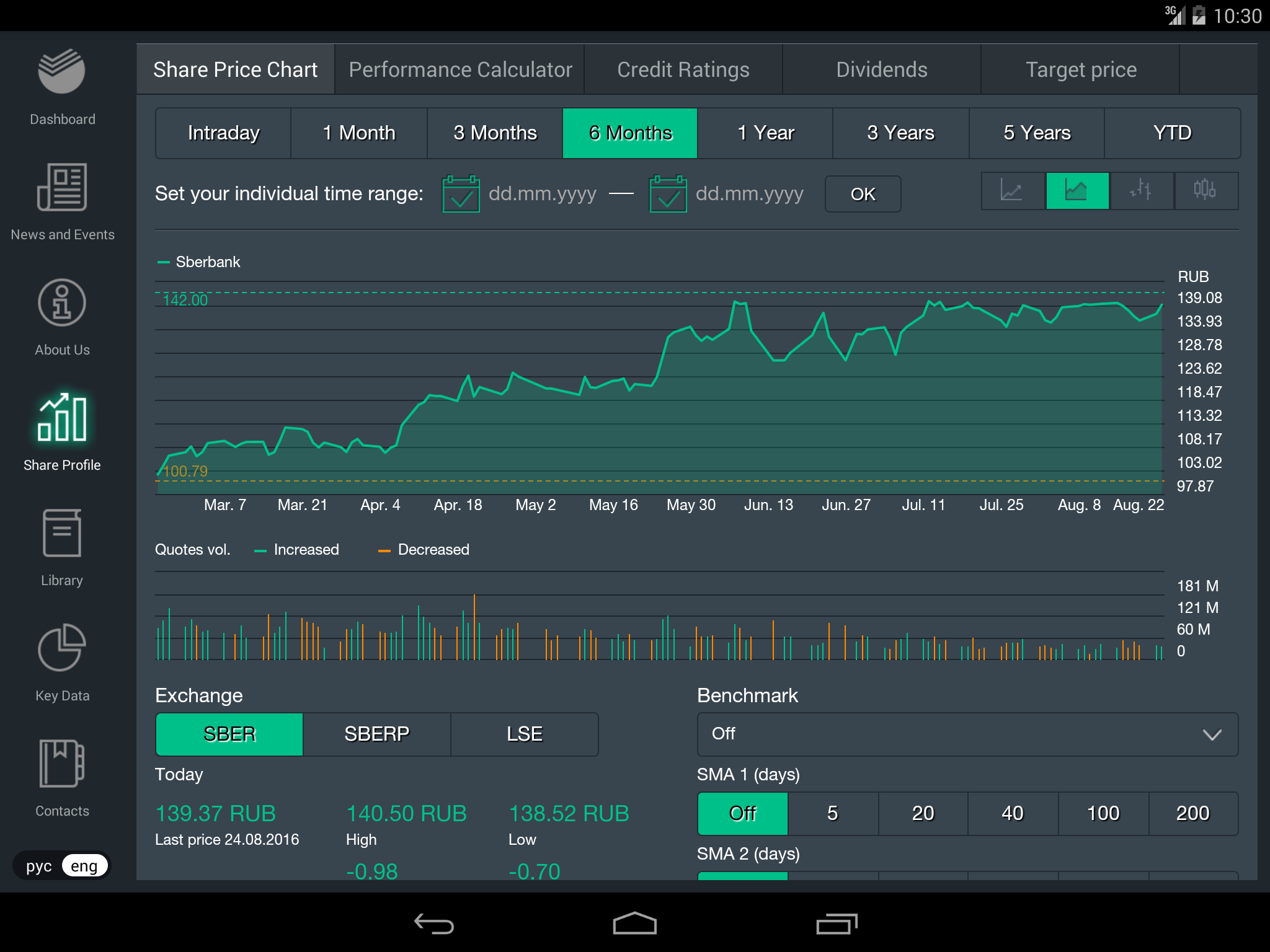The width and height of the screenshot is (1270, 952).
Task: Select the 1 Year range button
Action: tap(765, 133)
